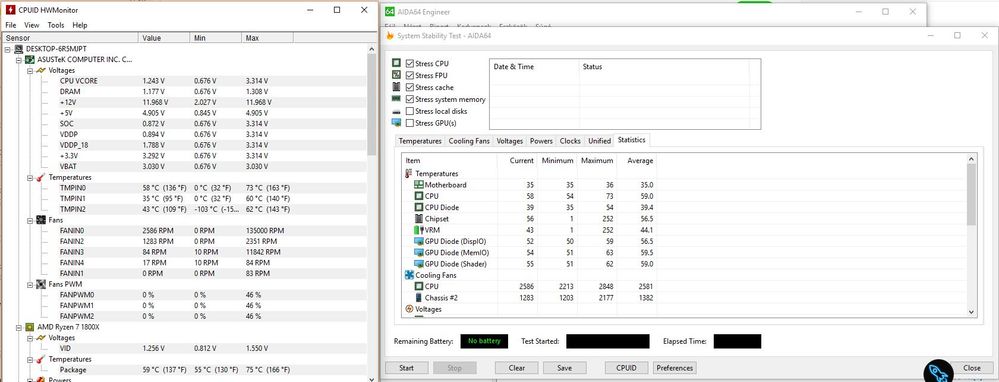The height and width of the screenshot is (382, 999).
Task: Collapse the AMD Ryzen 7 1800X node
Action: click(19, 327)
